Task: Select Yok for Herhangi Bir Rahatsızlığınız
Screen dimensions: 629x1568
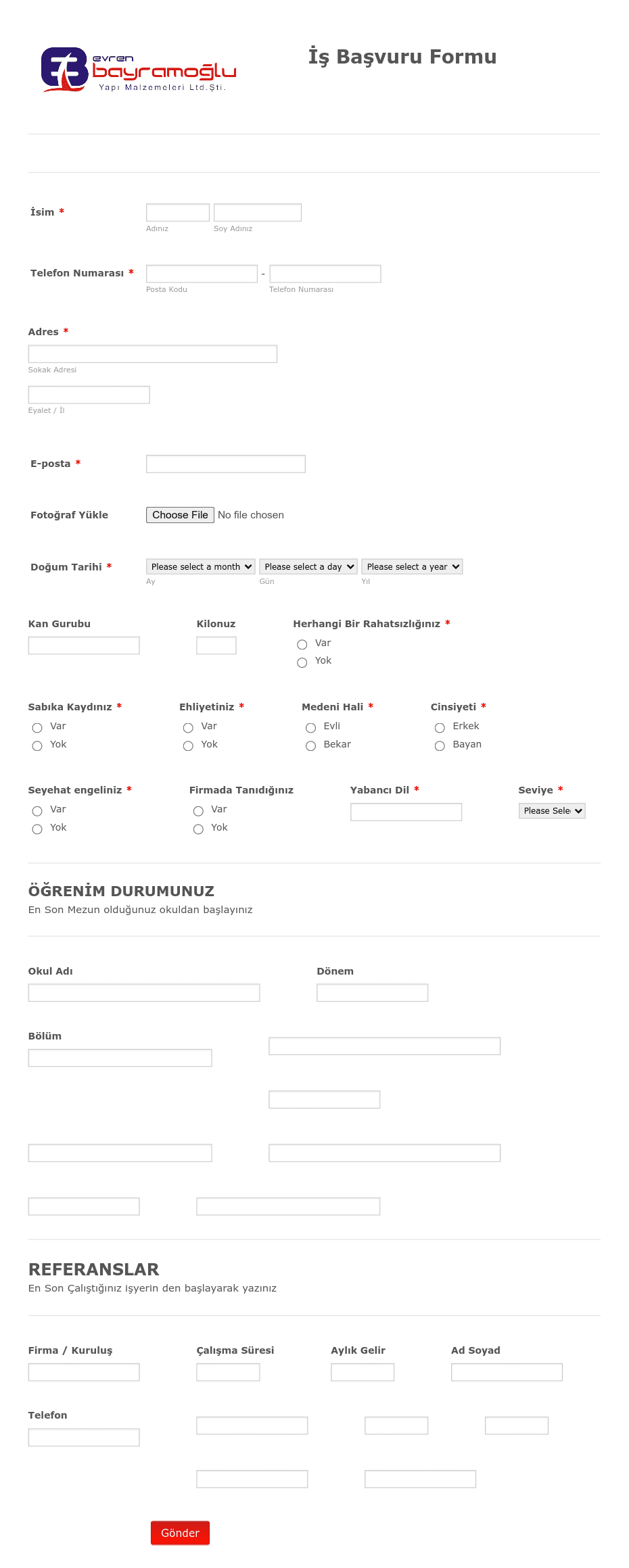Action: (x=302, y=662)
